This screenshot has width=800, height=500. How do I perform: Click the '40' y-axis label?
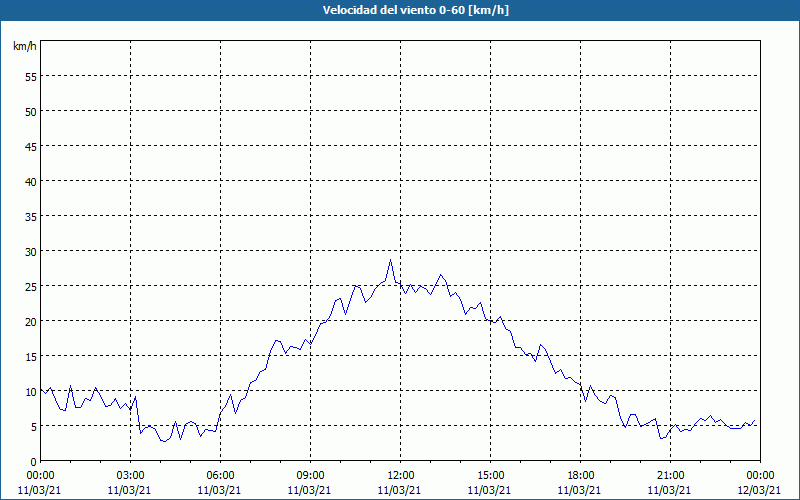tap(31, 181)
